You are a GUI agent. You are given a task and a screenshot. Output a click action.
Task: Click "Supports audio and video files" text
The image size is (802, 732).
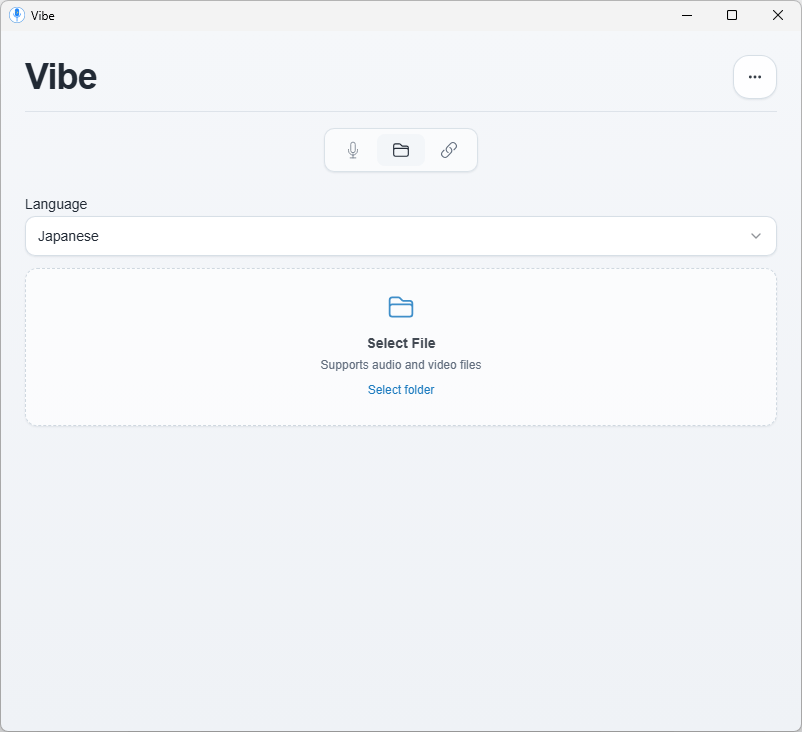(401, 365)
